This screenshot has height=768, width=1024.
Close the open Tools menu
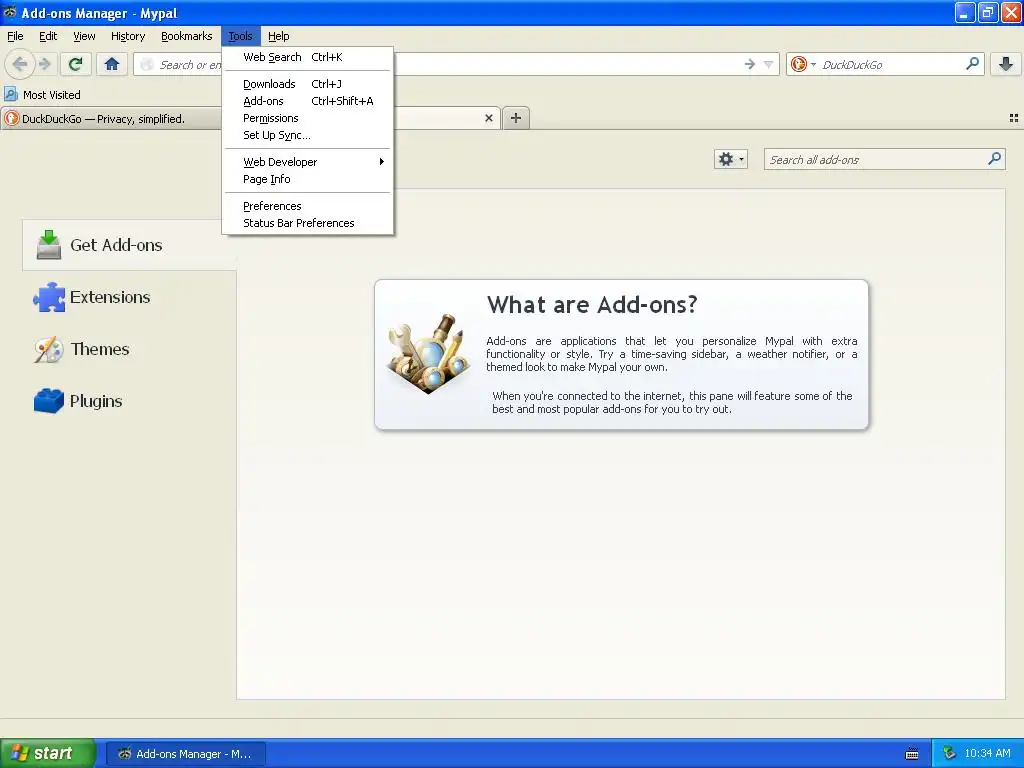point(240,36)
